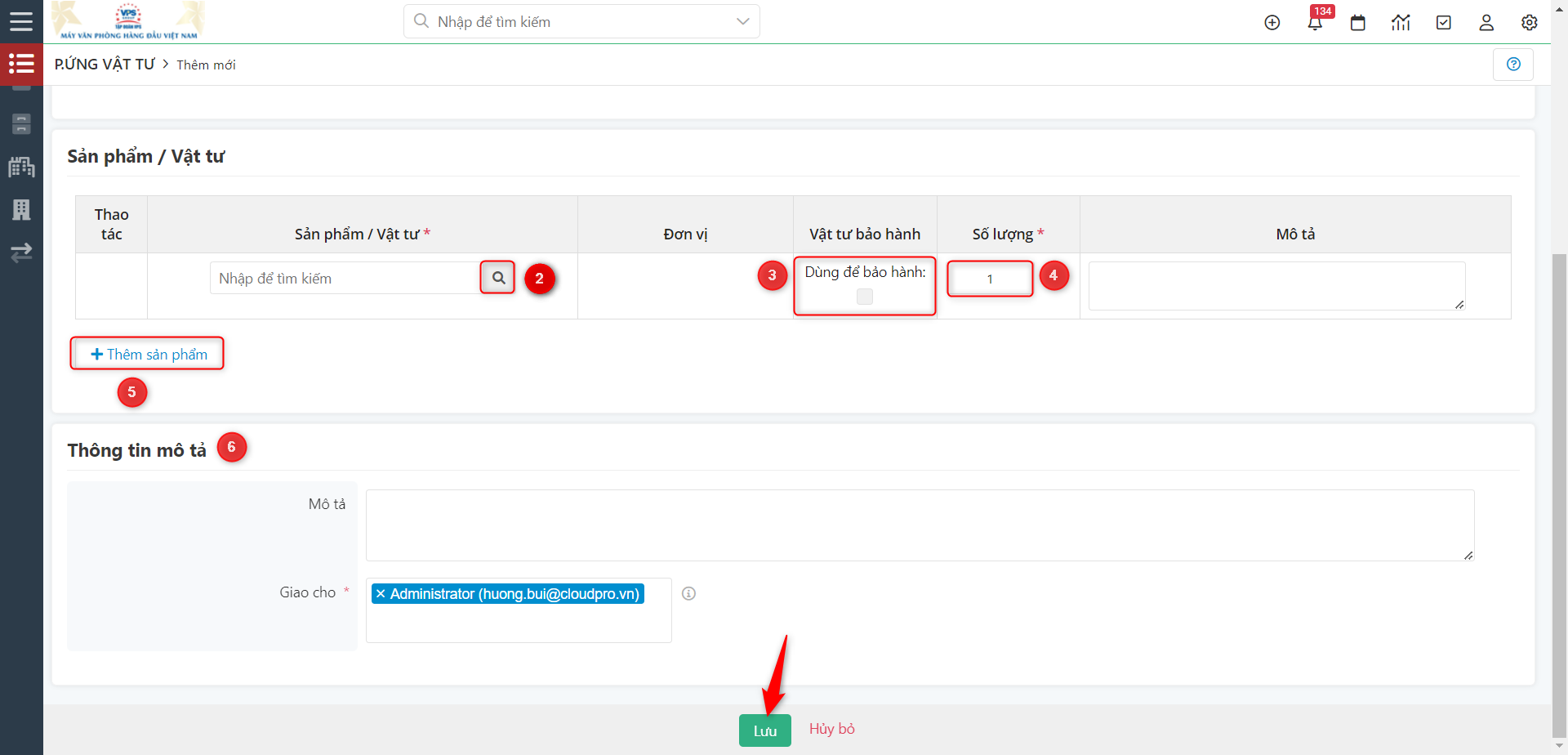The image size is (1568, 755).
Task: Open the user profile icon
Action: click(x=1486, y=23)
